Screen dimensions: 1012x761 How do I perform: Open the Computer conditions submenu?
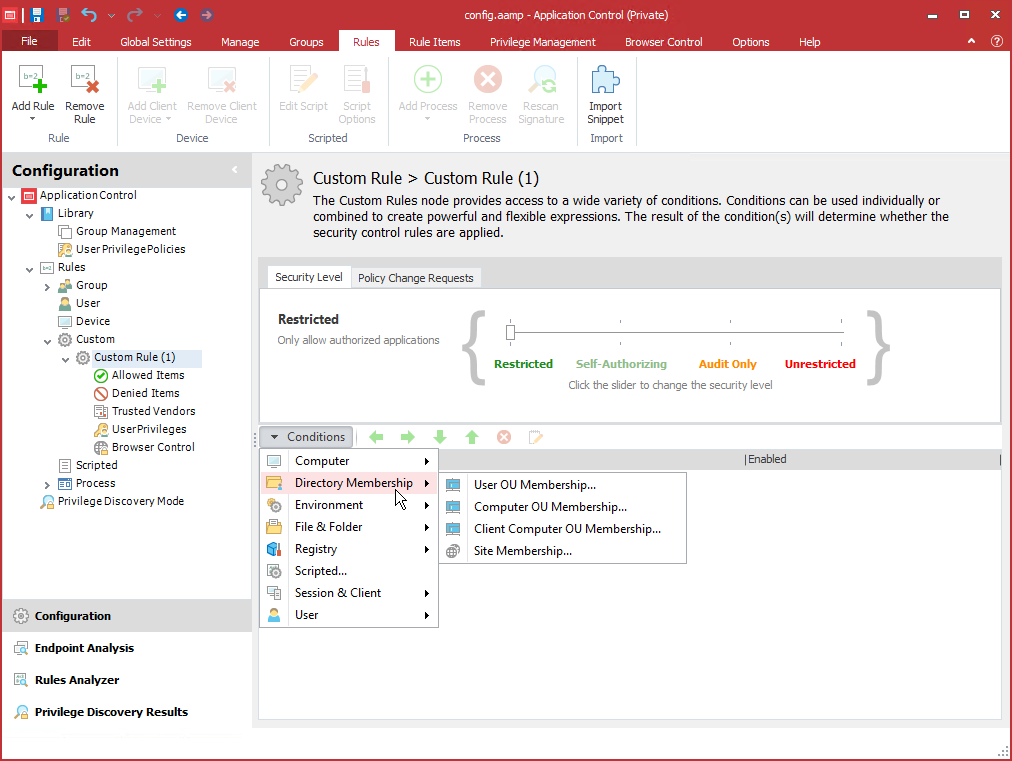coord(349,461)
